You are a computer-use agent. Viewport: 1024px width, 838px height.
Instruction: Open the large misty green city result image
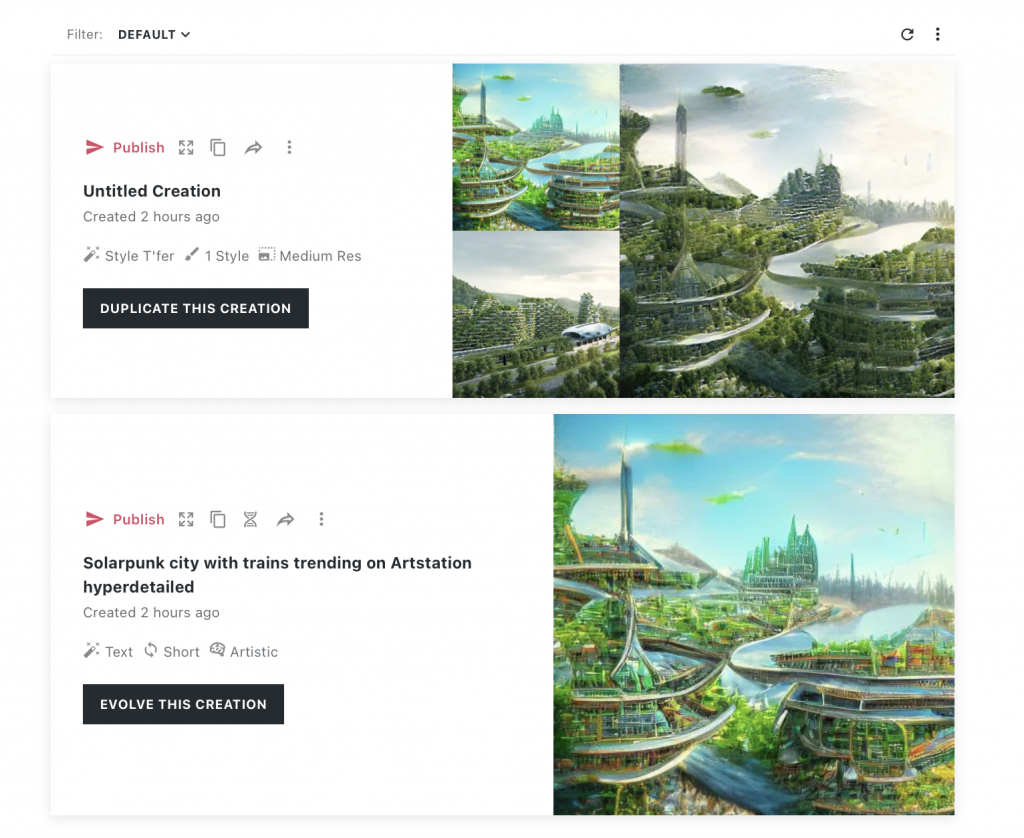tap(787, 231)
